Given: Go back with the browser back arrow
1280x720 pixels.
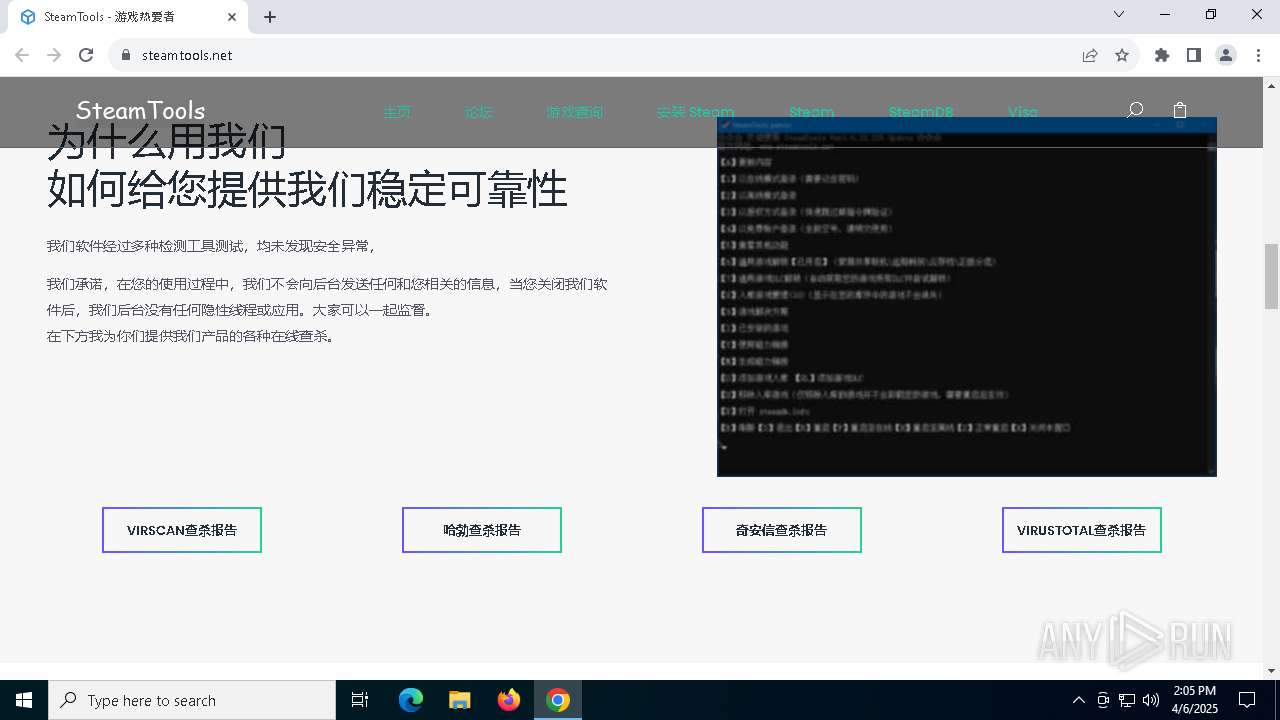Looking at the screenshot, I should [x=22, y=55].
